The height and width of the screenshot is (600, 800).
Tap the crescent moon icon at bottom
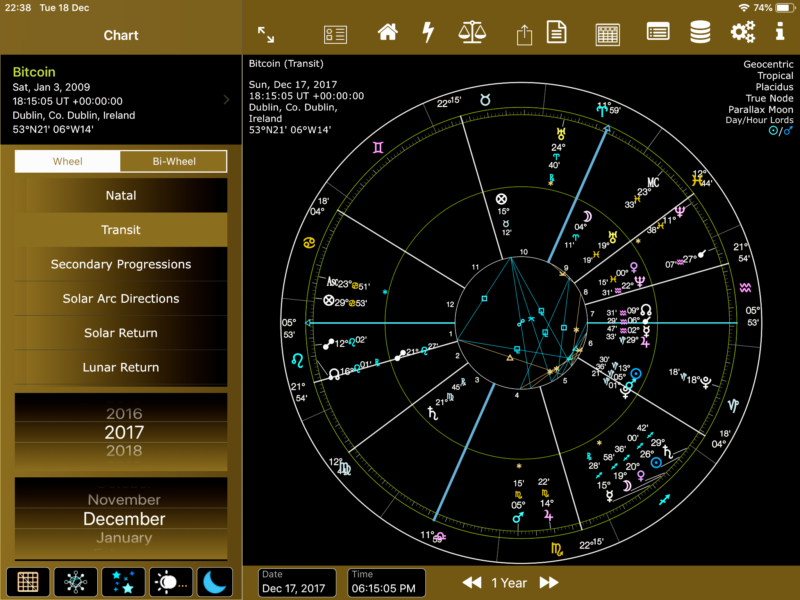(214, 581)
